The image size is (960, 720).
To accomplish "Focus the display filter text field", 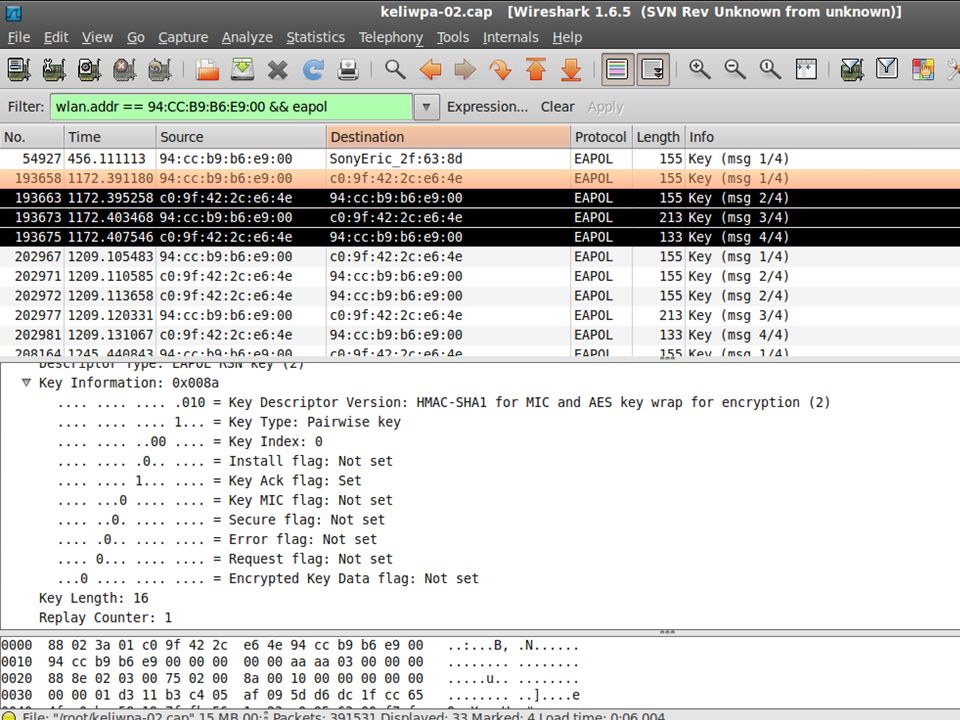I will 231,107.
